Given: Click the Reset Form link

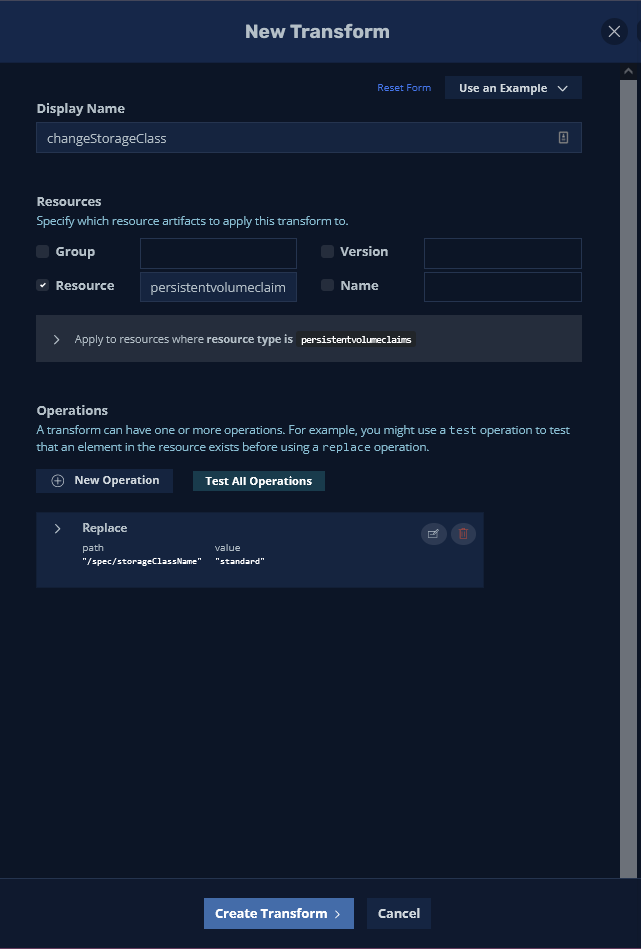Looking at the screenshot, I should (404, 88).
